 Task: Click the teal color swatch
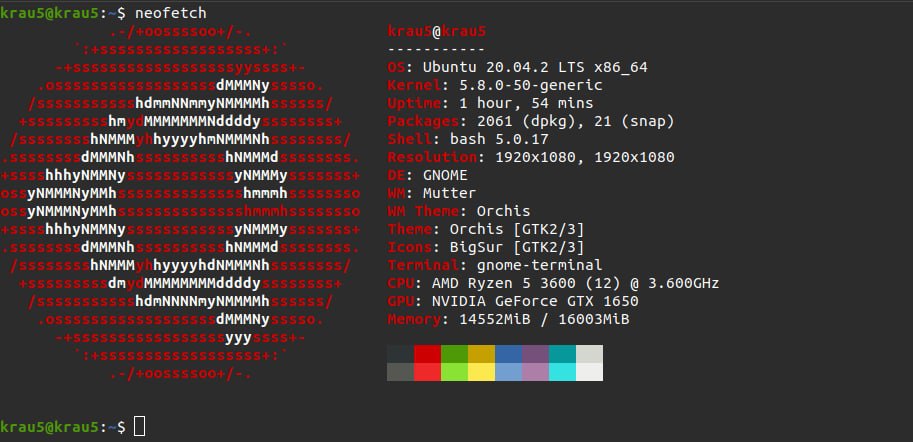[562, 353]
